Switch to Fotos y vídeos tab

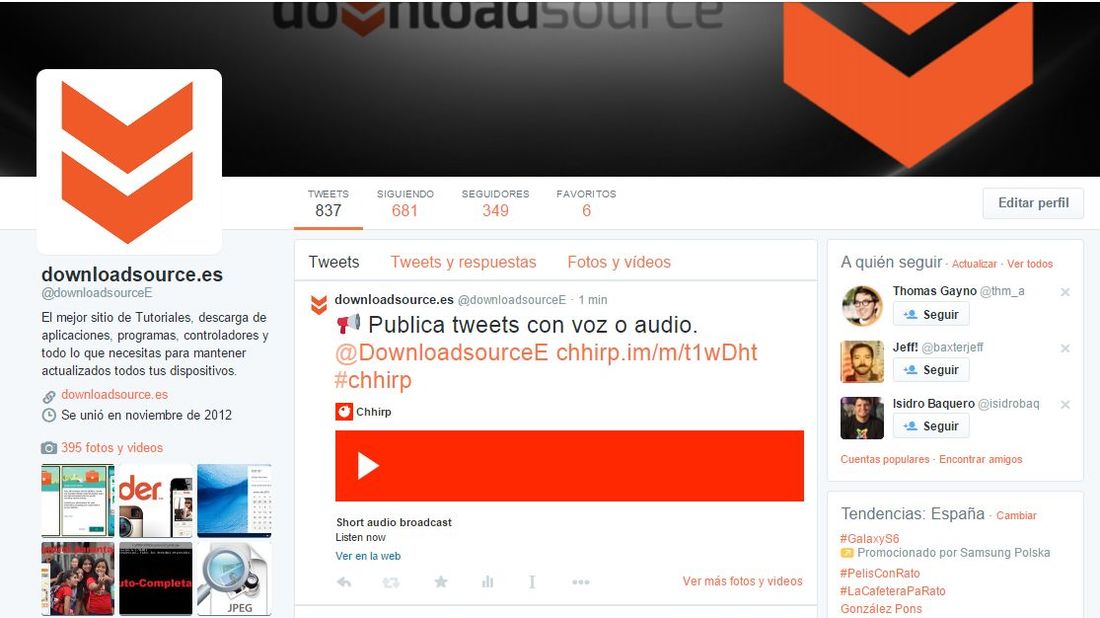[619, 262]
